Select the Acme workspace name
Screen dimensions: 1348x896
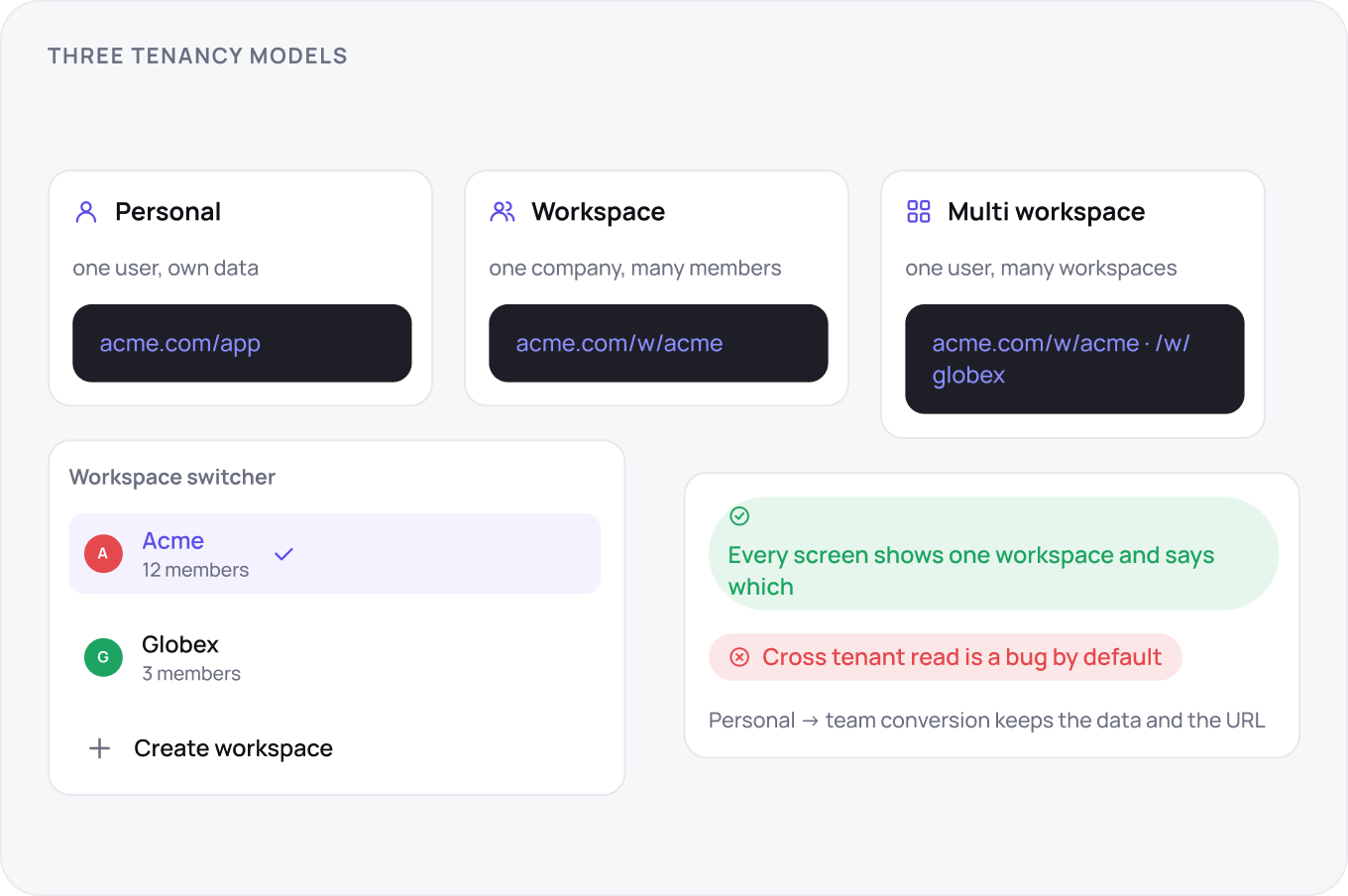click(x=173, y=541)
